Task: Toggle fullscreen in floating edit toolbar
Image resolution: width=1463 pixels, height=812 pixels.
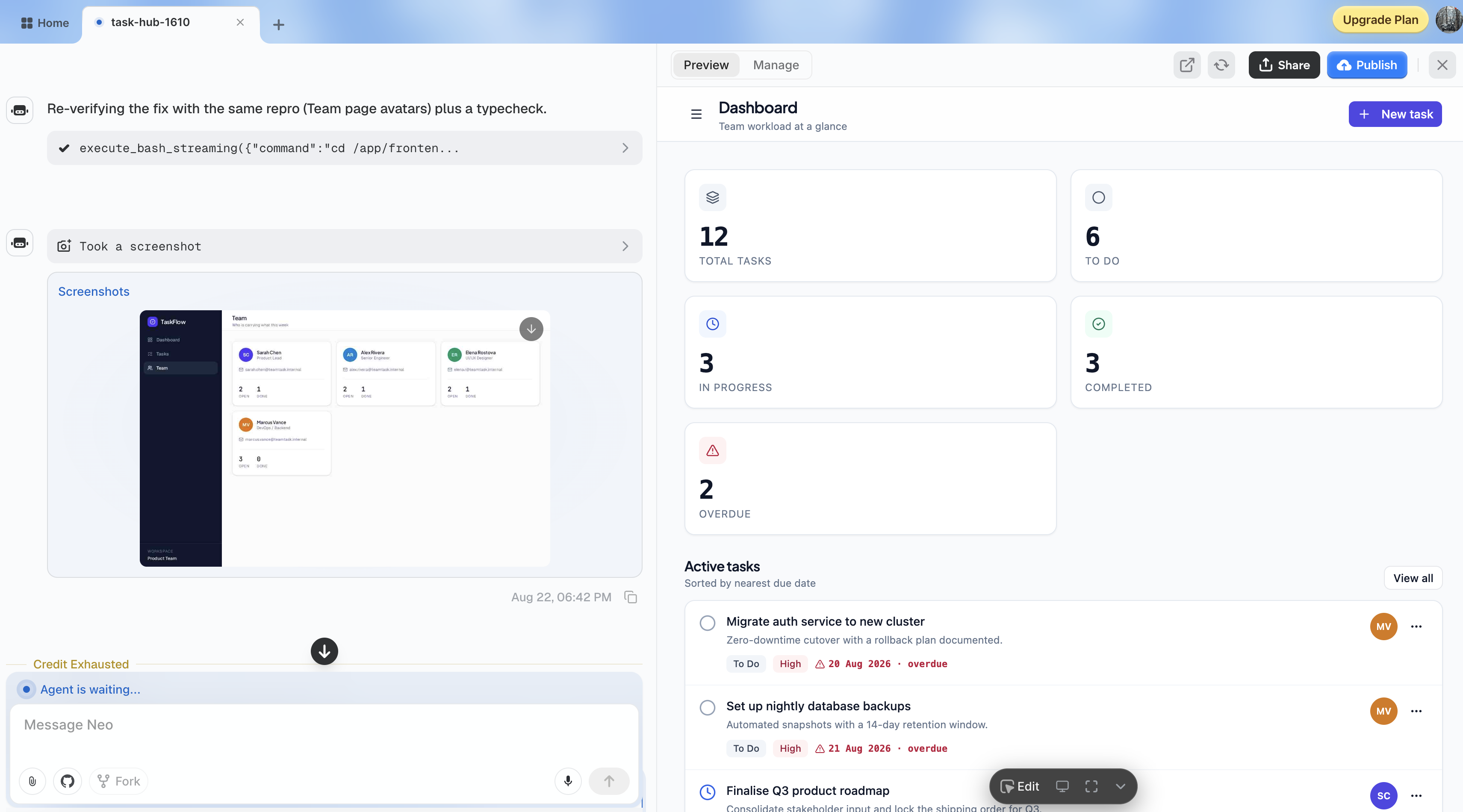Action: click(x=1091, y=786)
